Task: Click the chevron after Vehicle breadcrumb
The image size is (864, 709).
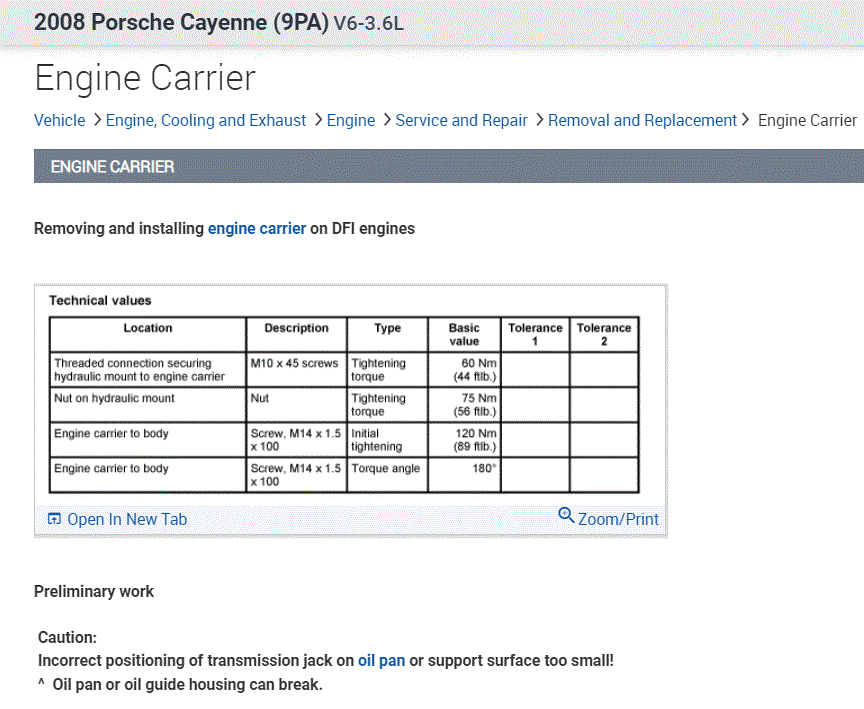Action: pyautogui.click(x=97, y=120)
